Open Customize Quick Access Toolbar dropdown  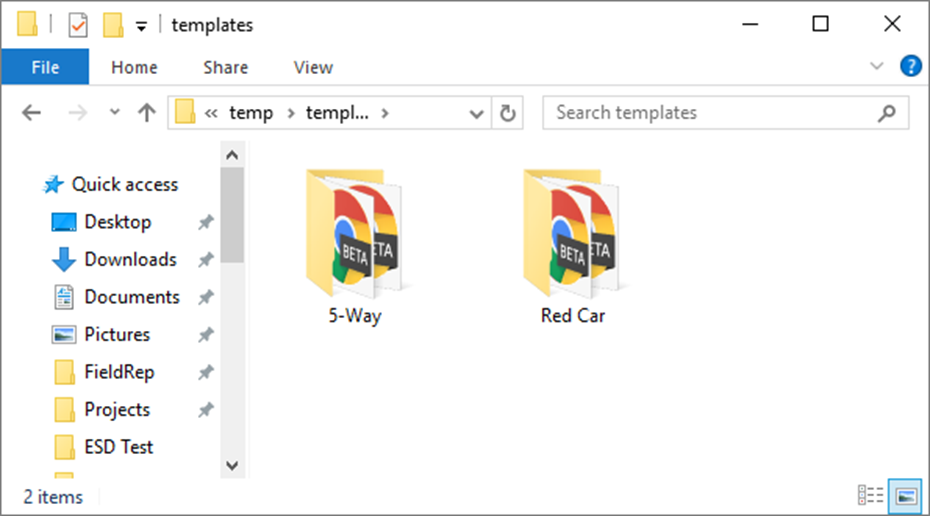coord(141,26)
